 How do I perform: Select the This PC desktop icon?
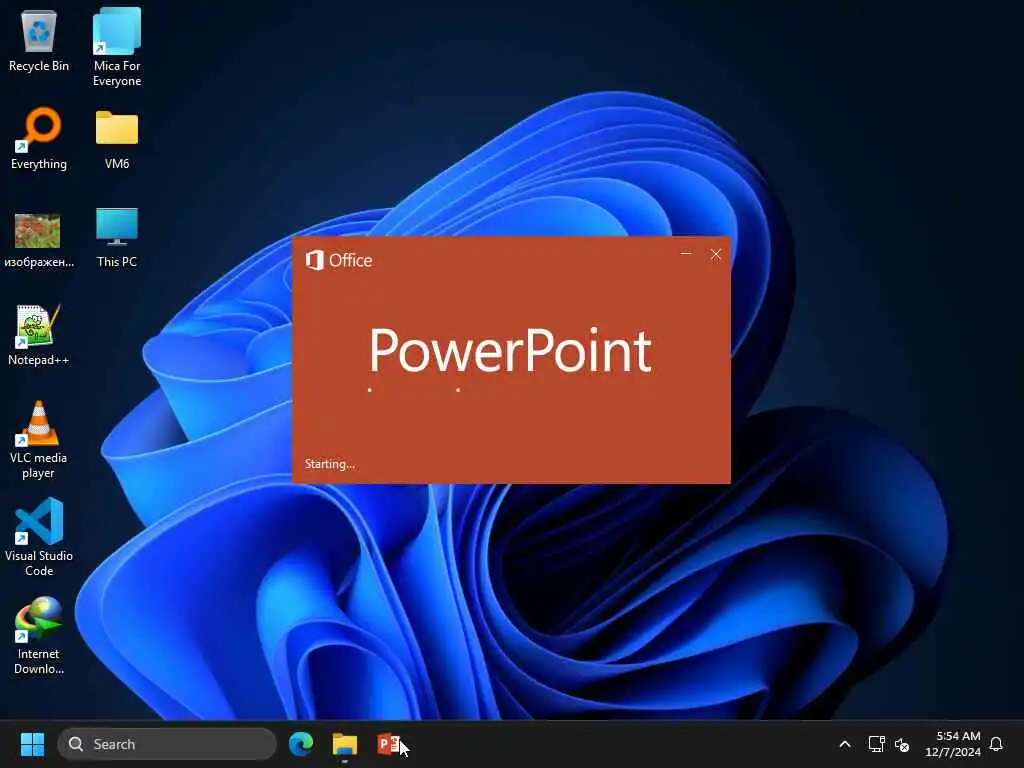tap(117, 238)
